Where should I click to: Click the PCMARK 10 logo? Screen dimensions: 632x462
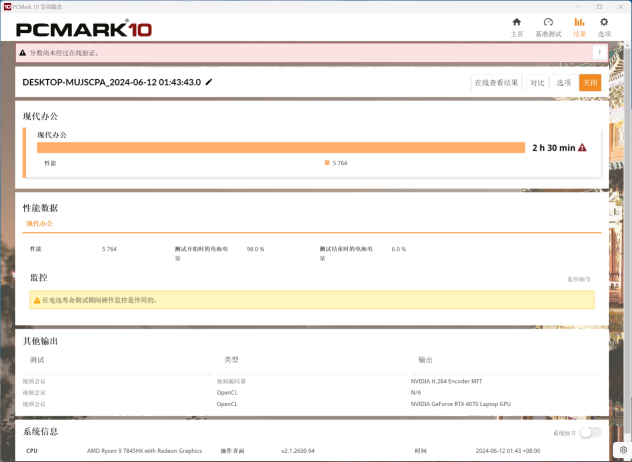84,29
